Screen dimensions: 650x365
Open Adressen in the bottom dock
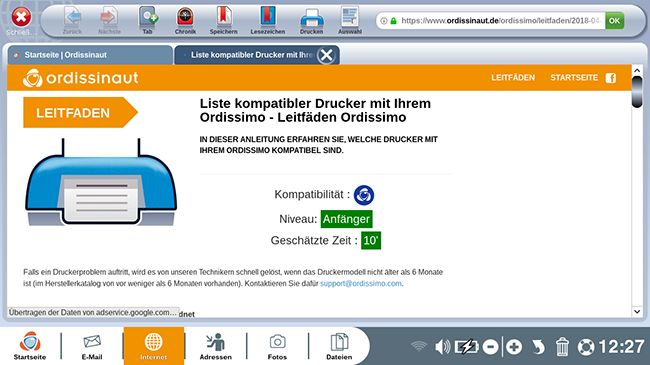(216, 346)
